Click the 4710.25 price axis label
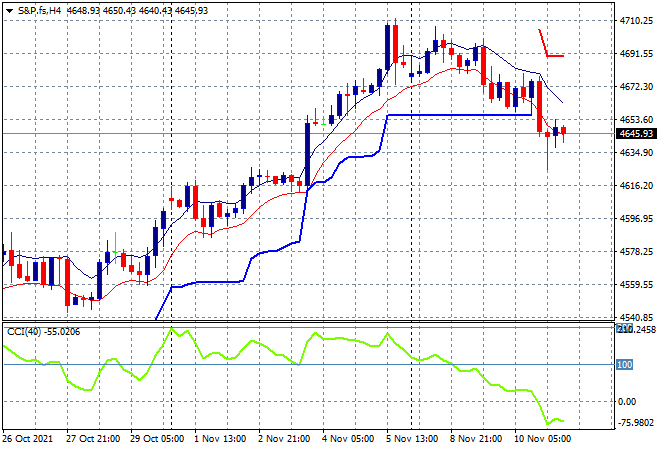660x450 pixels. click(636, 21)
